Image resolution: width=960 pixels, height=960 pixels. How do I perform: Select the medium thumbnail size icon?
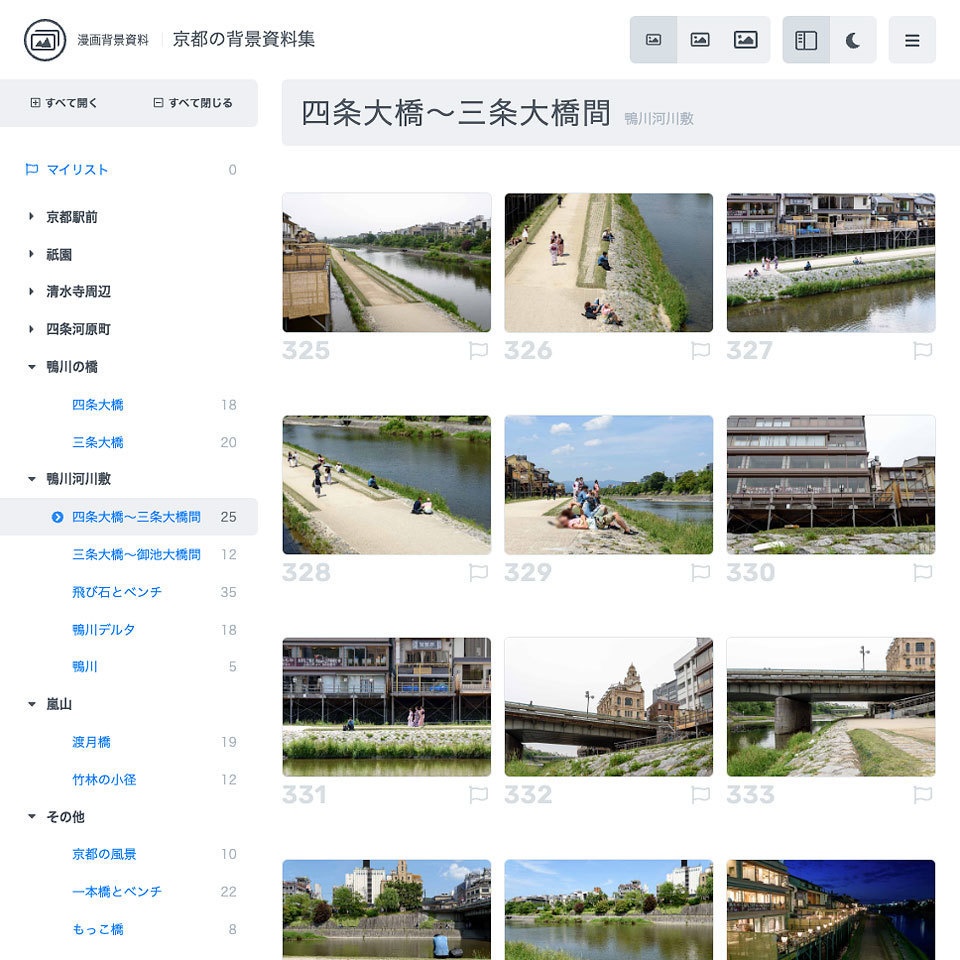tap(700, 40)
